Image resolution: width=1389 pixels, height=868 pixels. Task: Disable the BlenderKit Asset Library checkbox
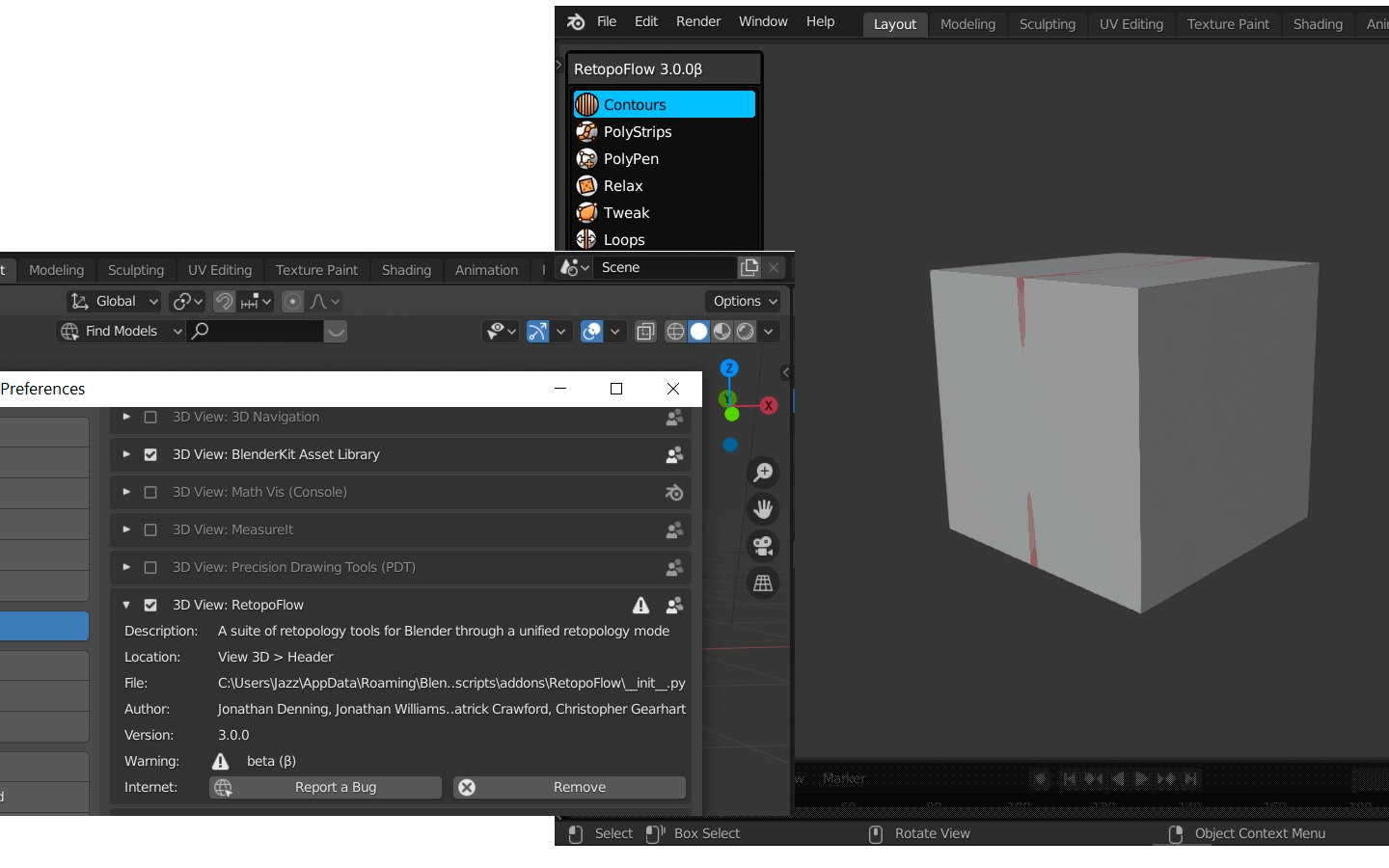pos(150,454)
